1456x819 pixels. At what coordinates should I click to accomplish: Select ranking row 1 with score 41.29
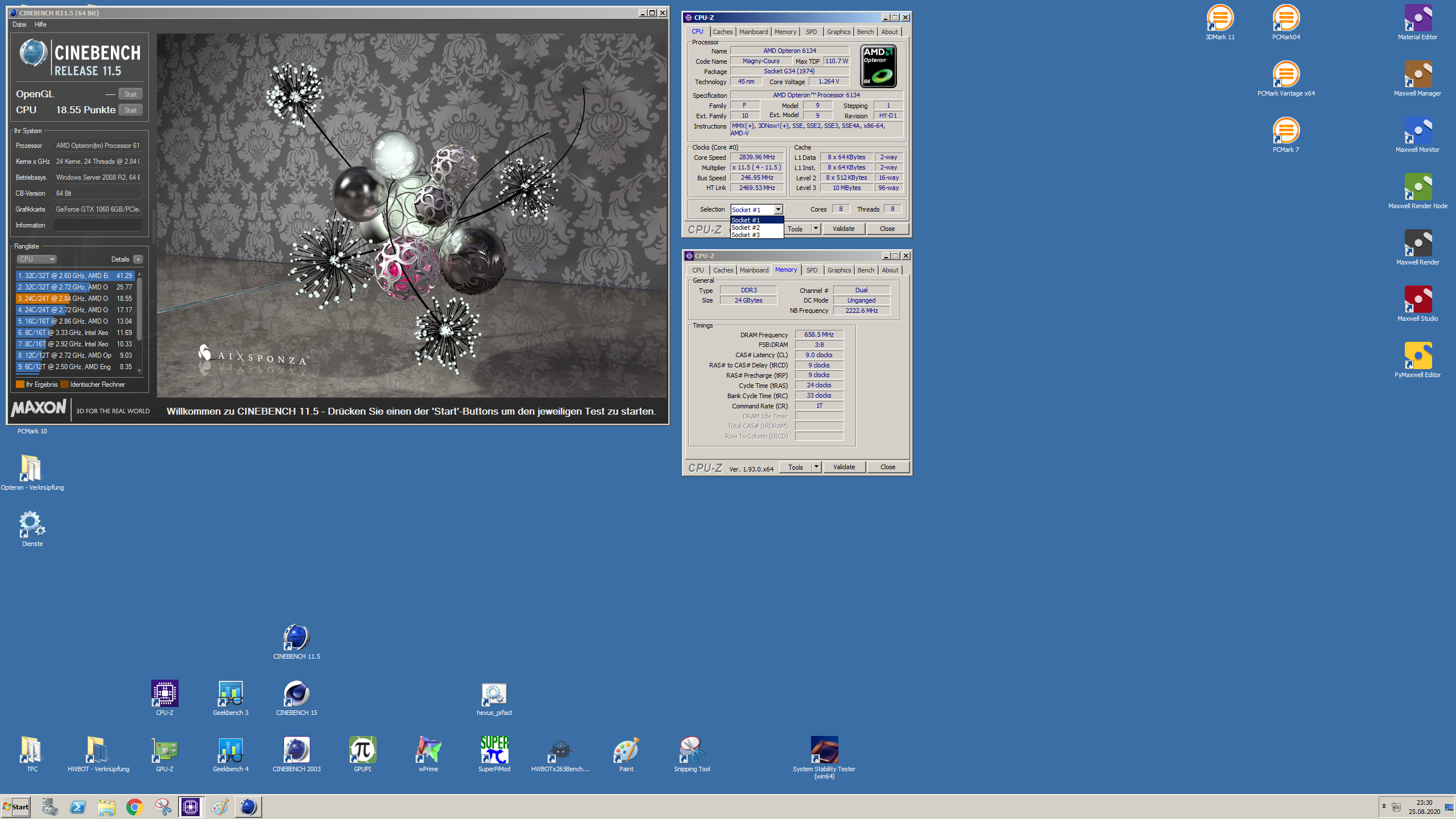pyautogui.click(x=75, y=276)
